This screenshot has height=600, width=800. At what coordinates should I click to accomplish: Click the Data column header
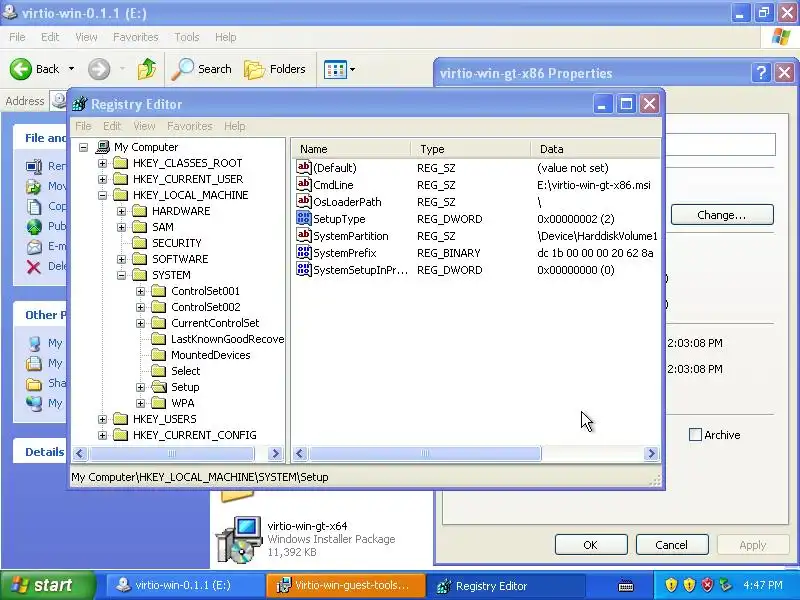[x=595, y=149]
